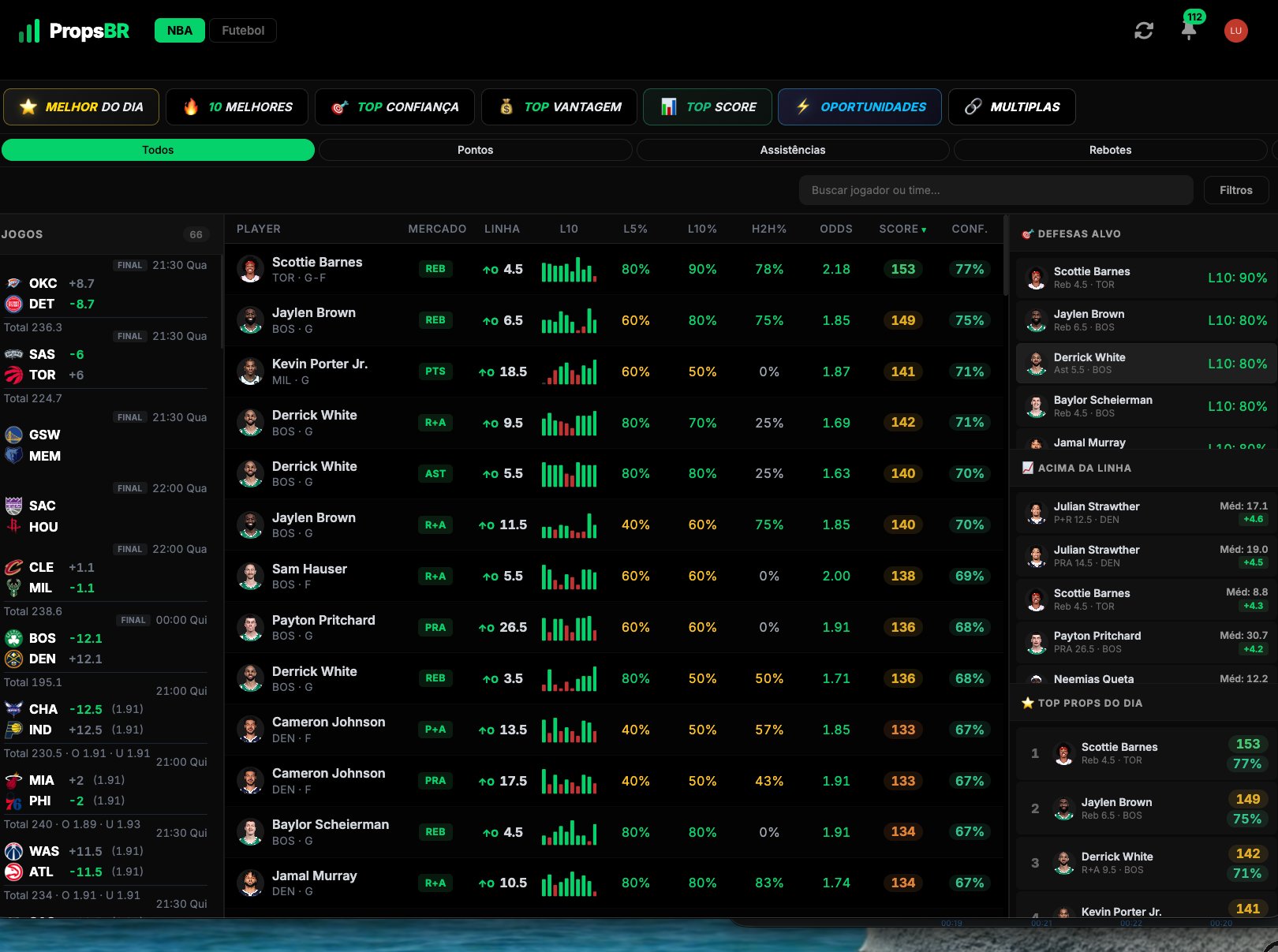This screenshot has width=1278, height=952.
Task: Click Scottie Barnes player avatar in table
Action: pos(250,269)
